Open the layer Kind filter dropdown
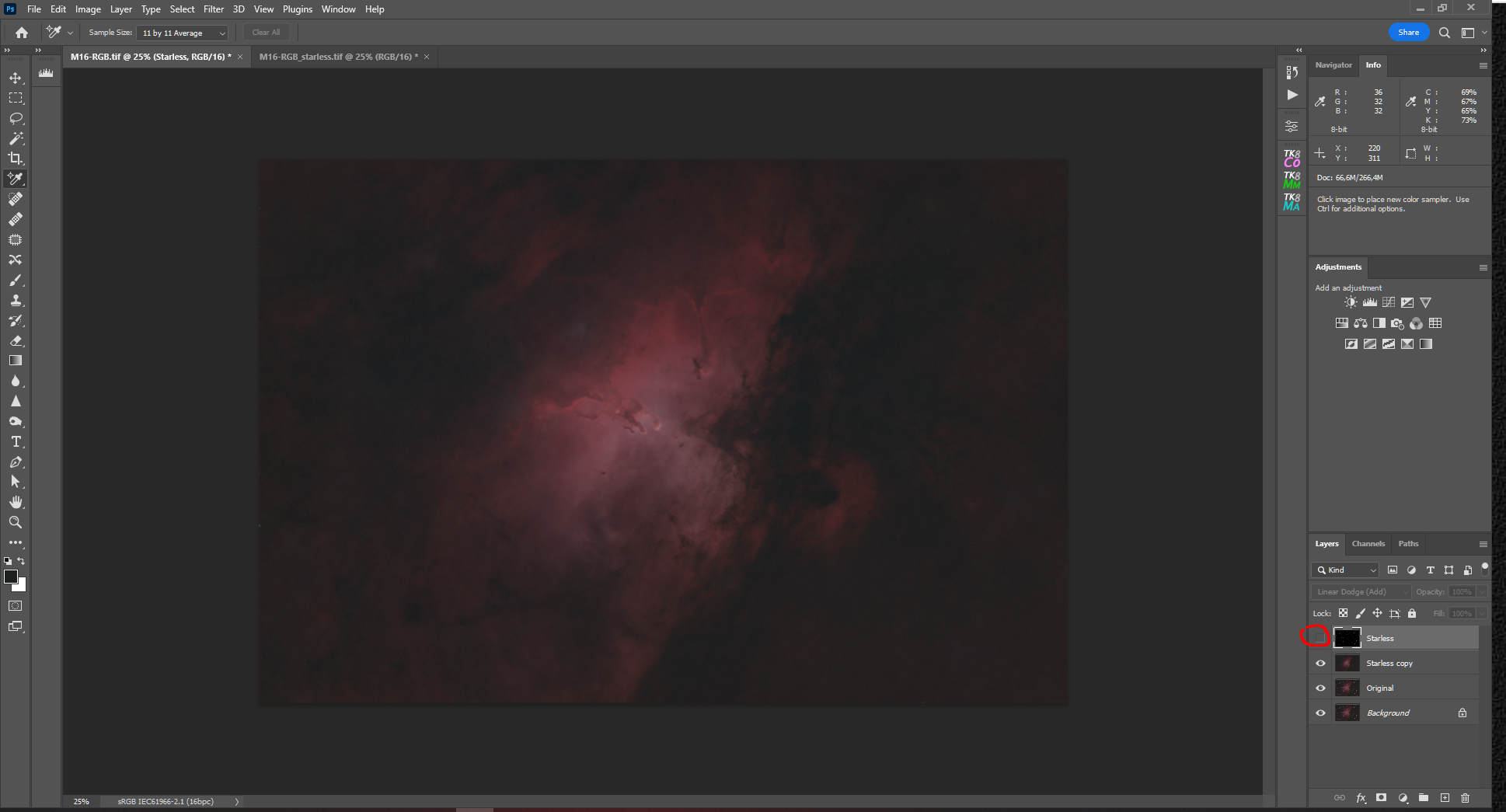Image resolution: width=1506 pixels, height=812 pixels. (x=1345, y=570)
